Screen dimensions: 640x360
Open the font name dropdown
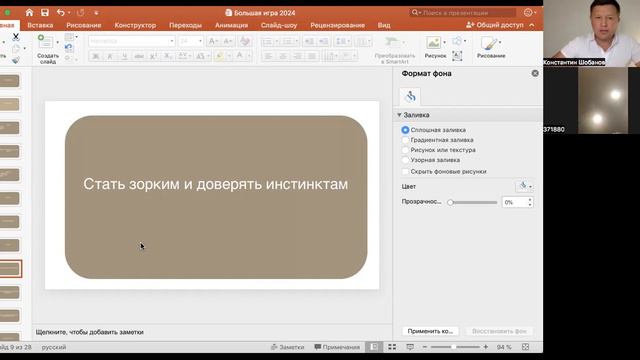pyautogui.click(x=171, y=41)
